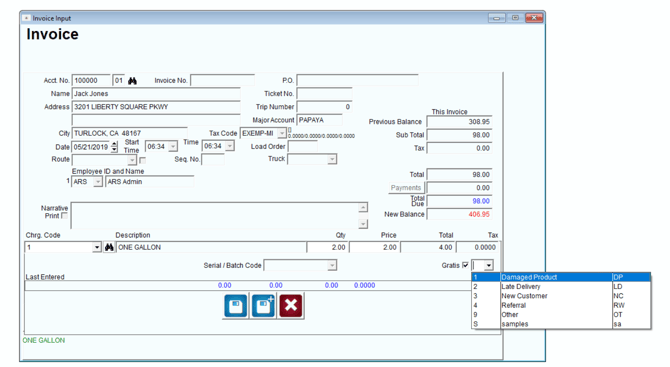670x367 pixels.
Task: Click the green ONE GALLON status text
Action: pos(44,341)
